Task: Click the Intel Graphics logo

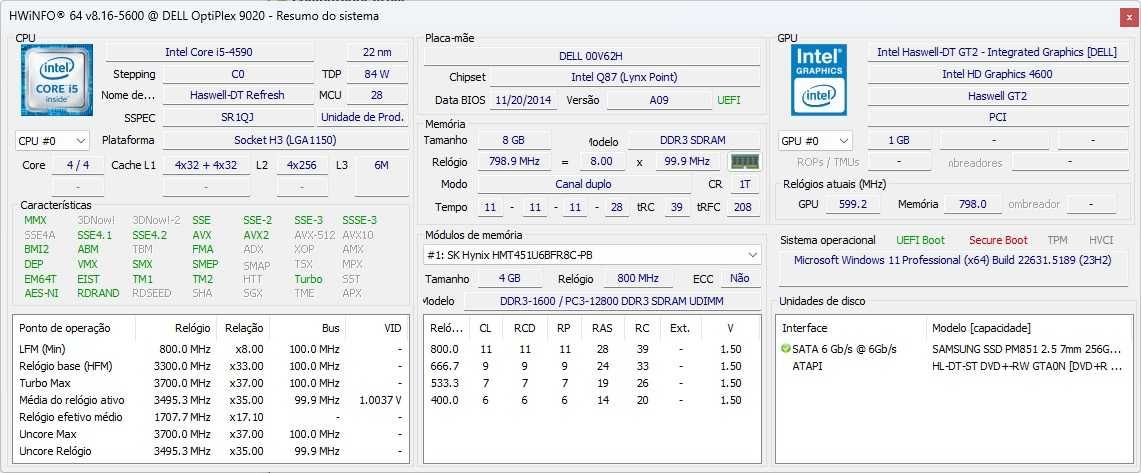Action: 819,80
